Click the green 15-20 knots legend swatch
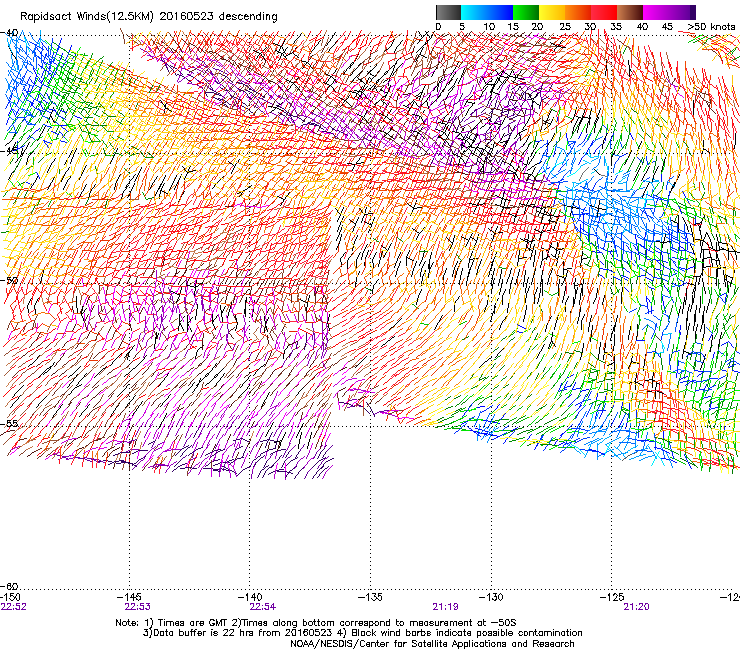The width and height of the screenshot is (740, 650). tap(526, 12)
